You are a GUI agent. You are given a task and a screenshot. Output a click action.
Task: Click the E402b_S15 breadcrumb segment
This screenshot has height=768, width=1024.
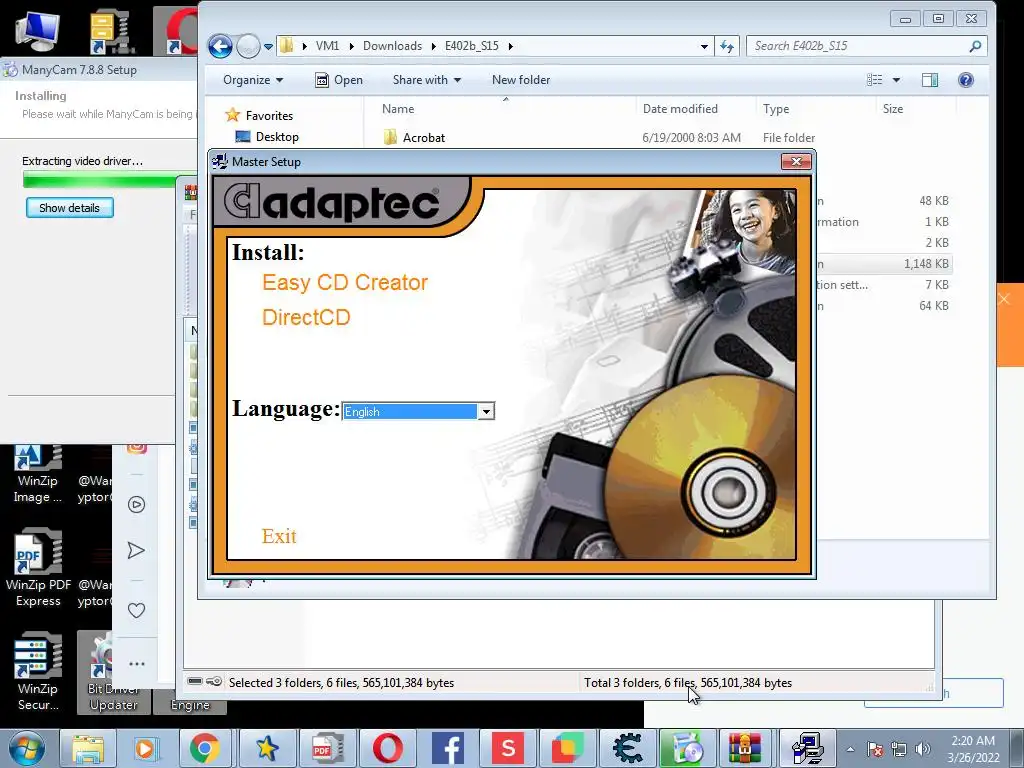click(x=472, y=46)
